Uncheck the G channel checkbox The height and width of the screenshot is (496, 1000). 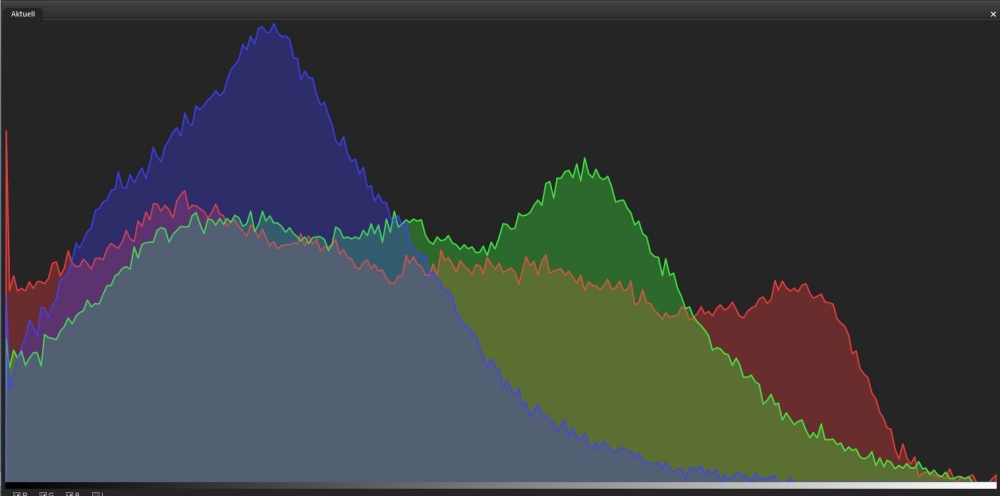click(x=44, y=494)
